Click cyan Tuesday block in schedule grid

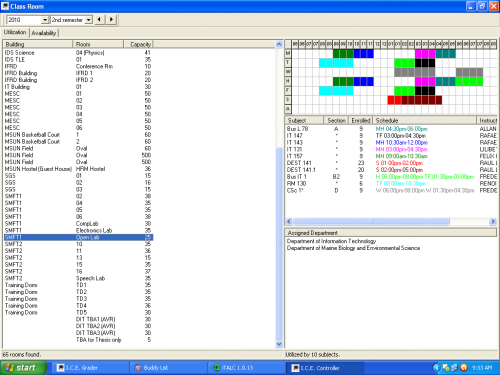tap(336, 63)
